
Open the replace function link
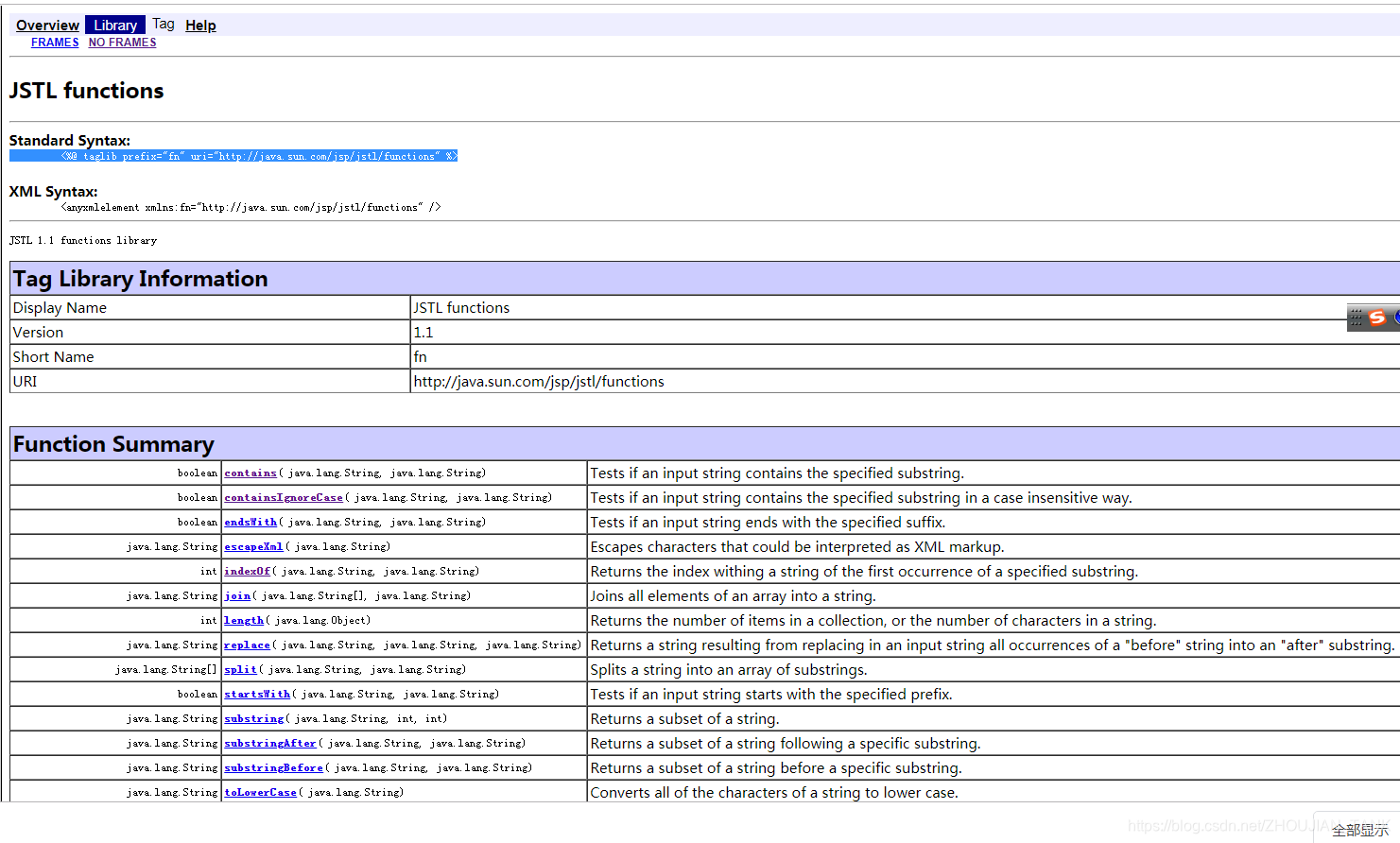coord(247,645)
